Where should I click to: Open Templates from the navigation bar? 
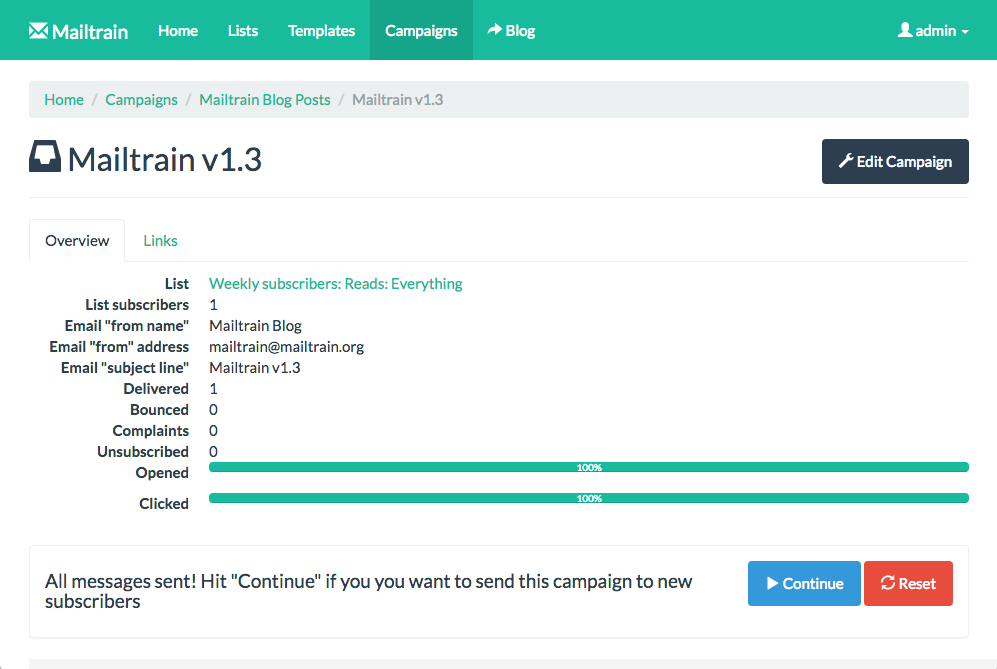[x=321, y=30]
